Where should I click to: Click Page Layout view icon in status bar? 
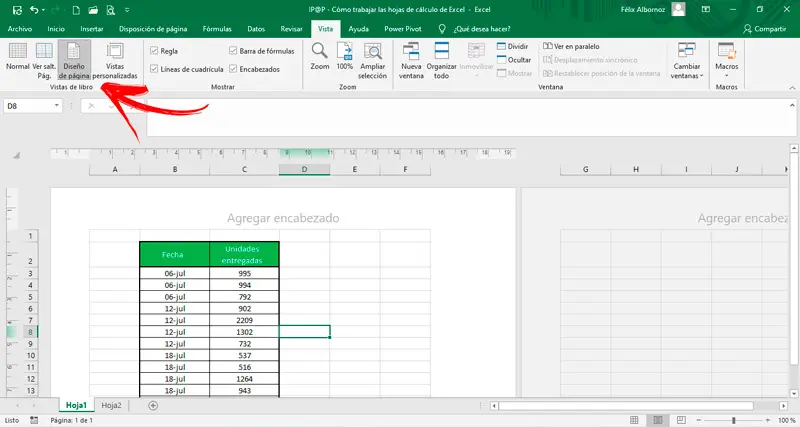(657, 420)
